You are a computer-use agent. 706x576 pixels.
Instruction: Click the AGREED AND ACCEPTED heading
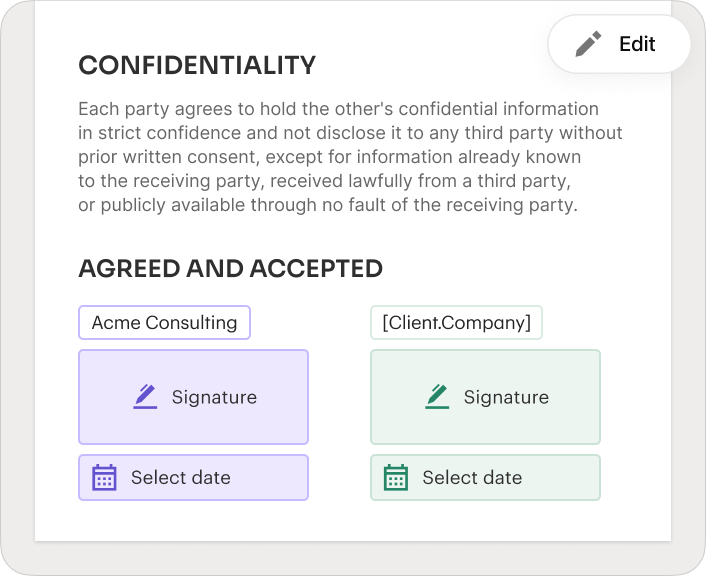pyautogui.click(x=231, y=269)
